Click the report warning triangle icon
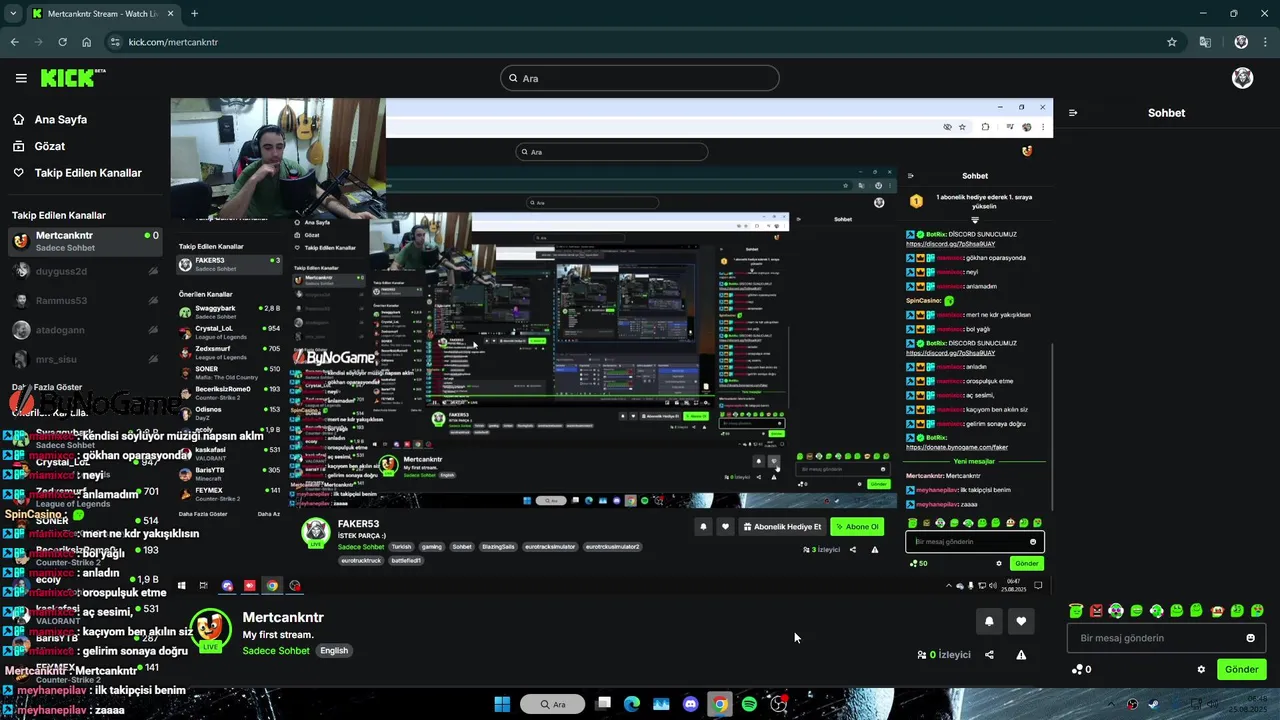1280x720 pixels. (x=1021, y=655)
